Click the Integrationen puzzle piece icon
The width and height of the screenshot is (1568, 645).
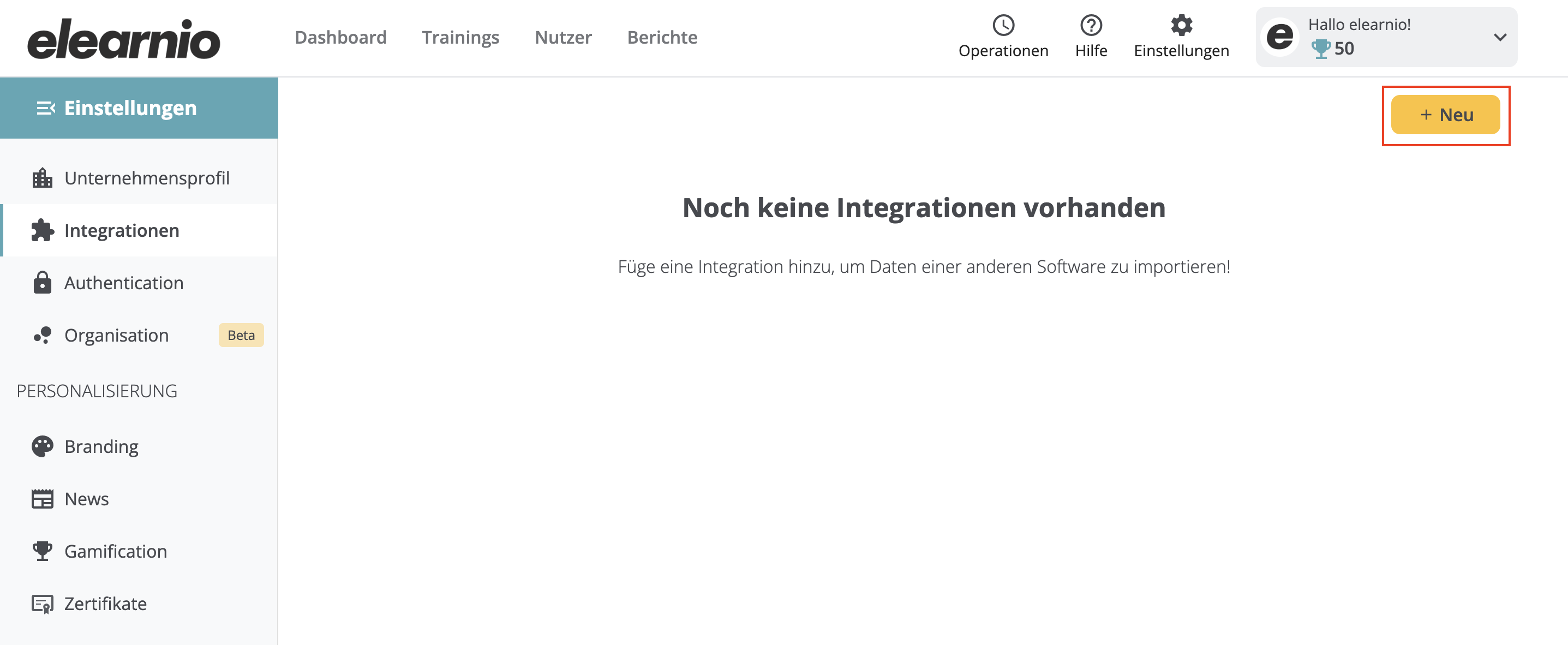[42, 230]
